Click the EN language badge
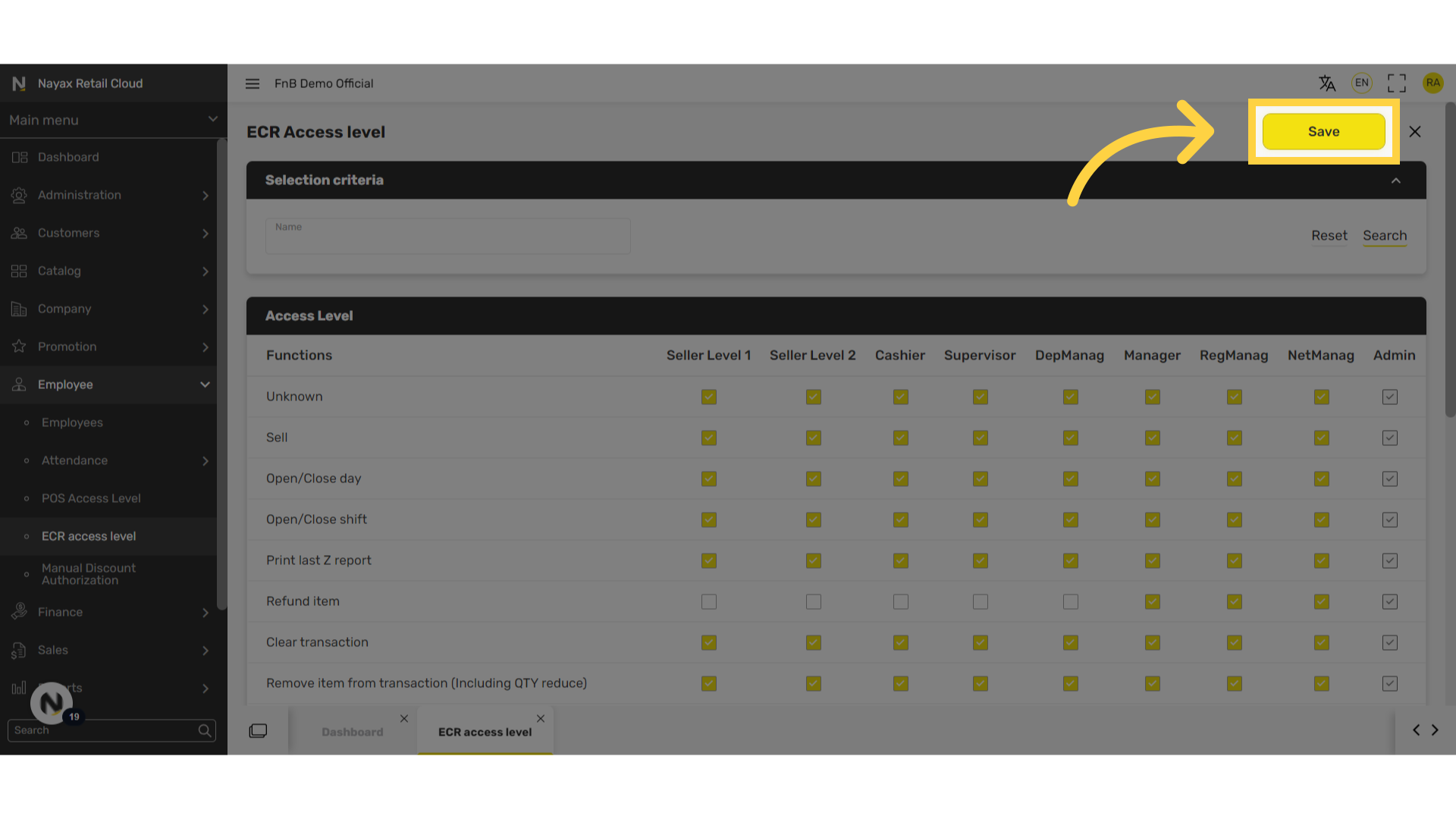This screenshot has height=819, width=1456. click(x=1361, y=83)
